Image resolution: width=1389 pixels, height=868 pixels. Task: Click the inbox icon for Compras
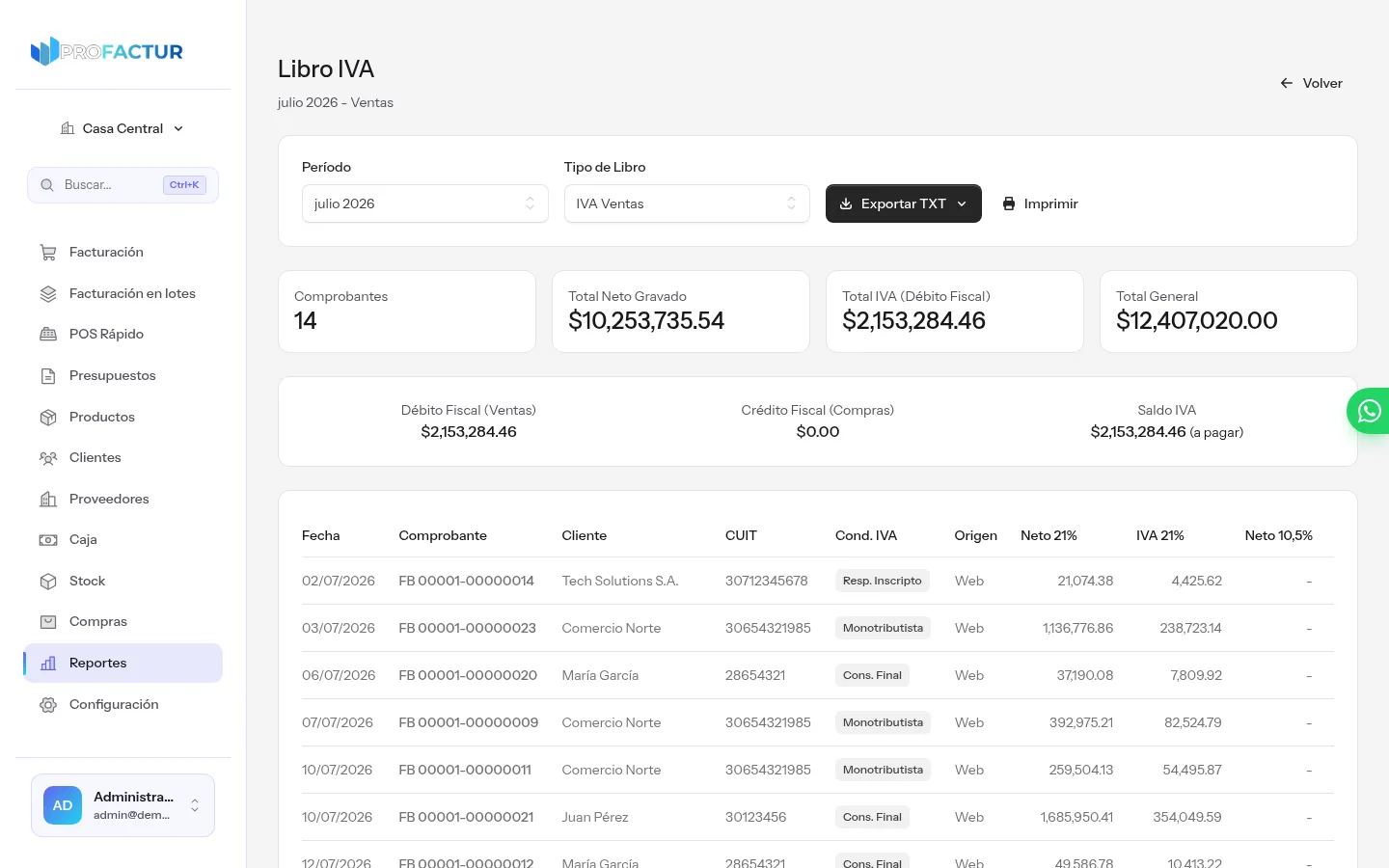pos(48,622)
